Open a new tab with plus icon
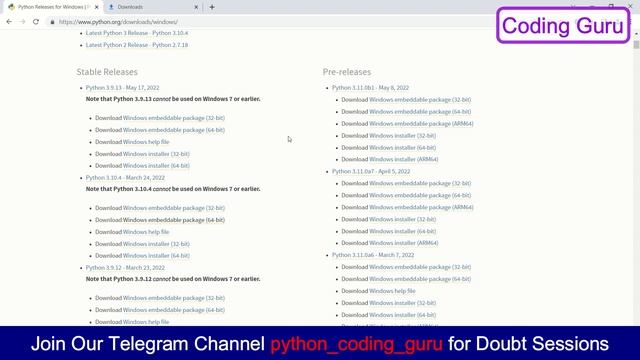640x360 pixels. point(212,7)
